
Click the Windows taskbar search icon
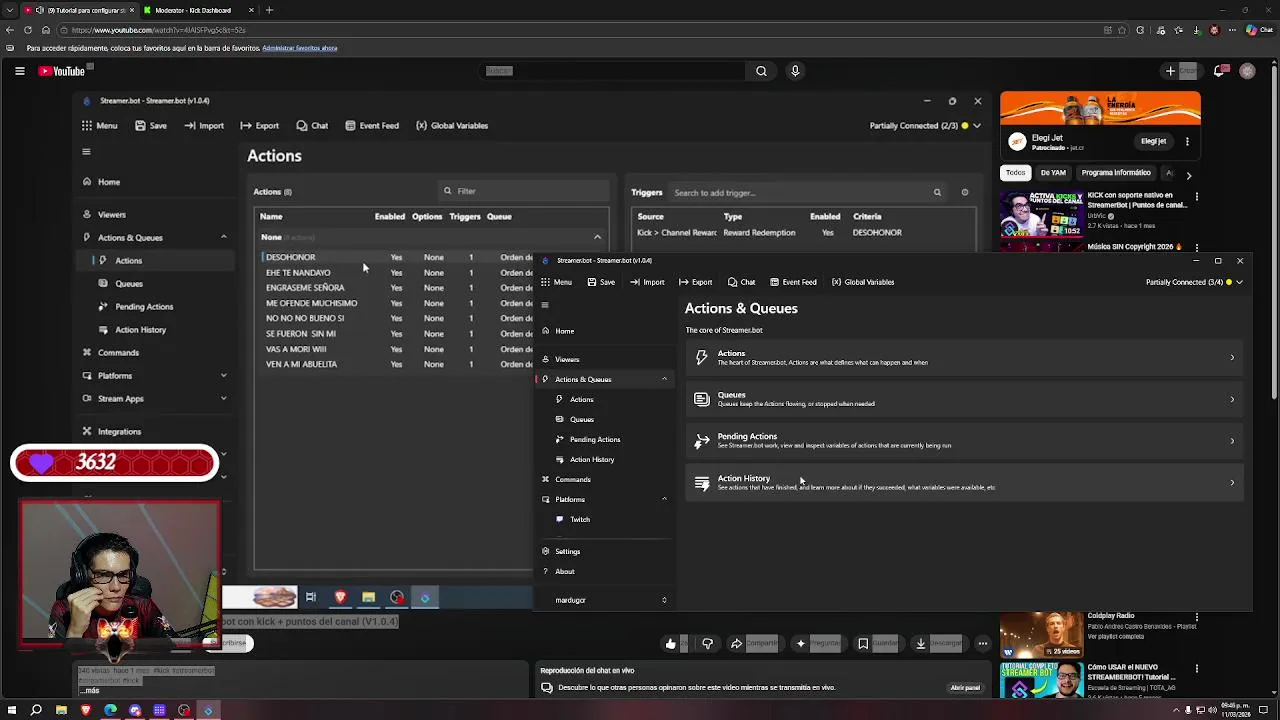pos(36,711)
